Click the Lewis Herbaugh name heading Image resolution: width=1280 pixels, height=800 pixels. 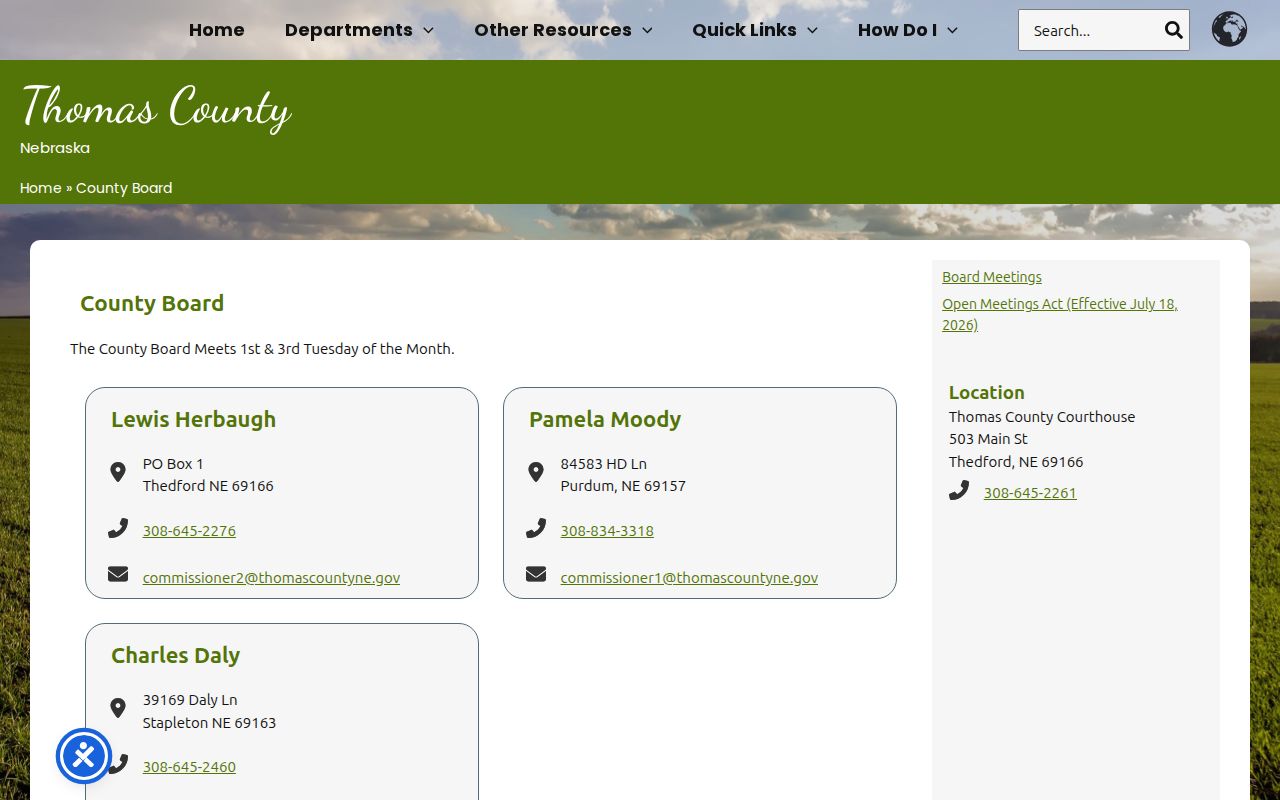pyautogui.click(x=193, y=419)
